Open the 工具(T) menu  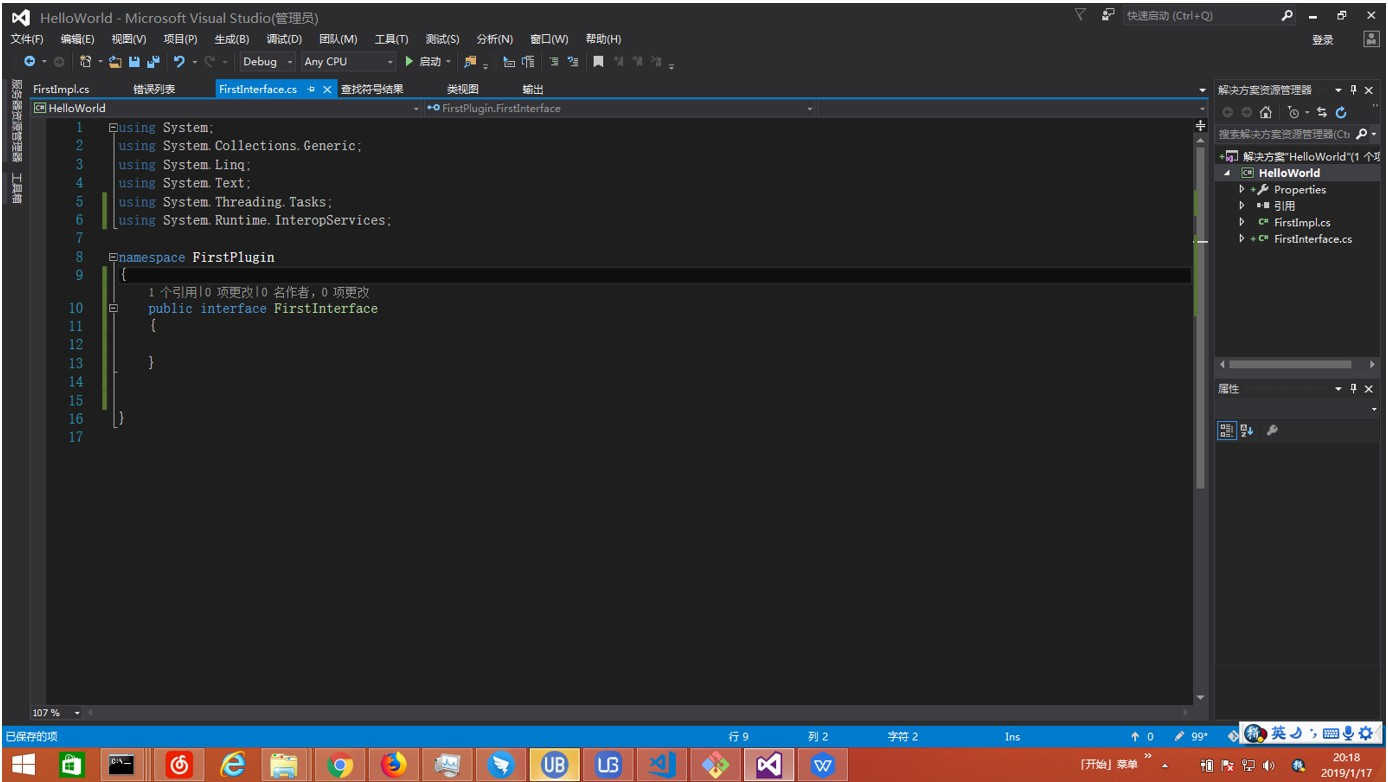click(x=391, y=39)
